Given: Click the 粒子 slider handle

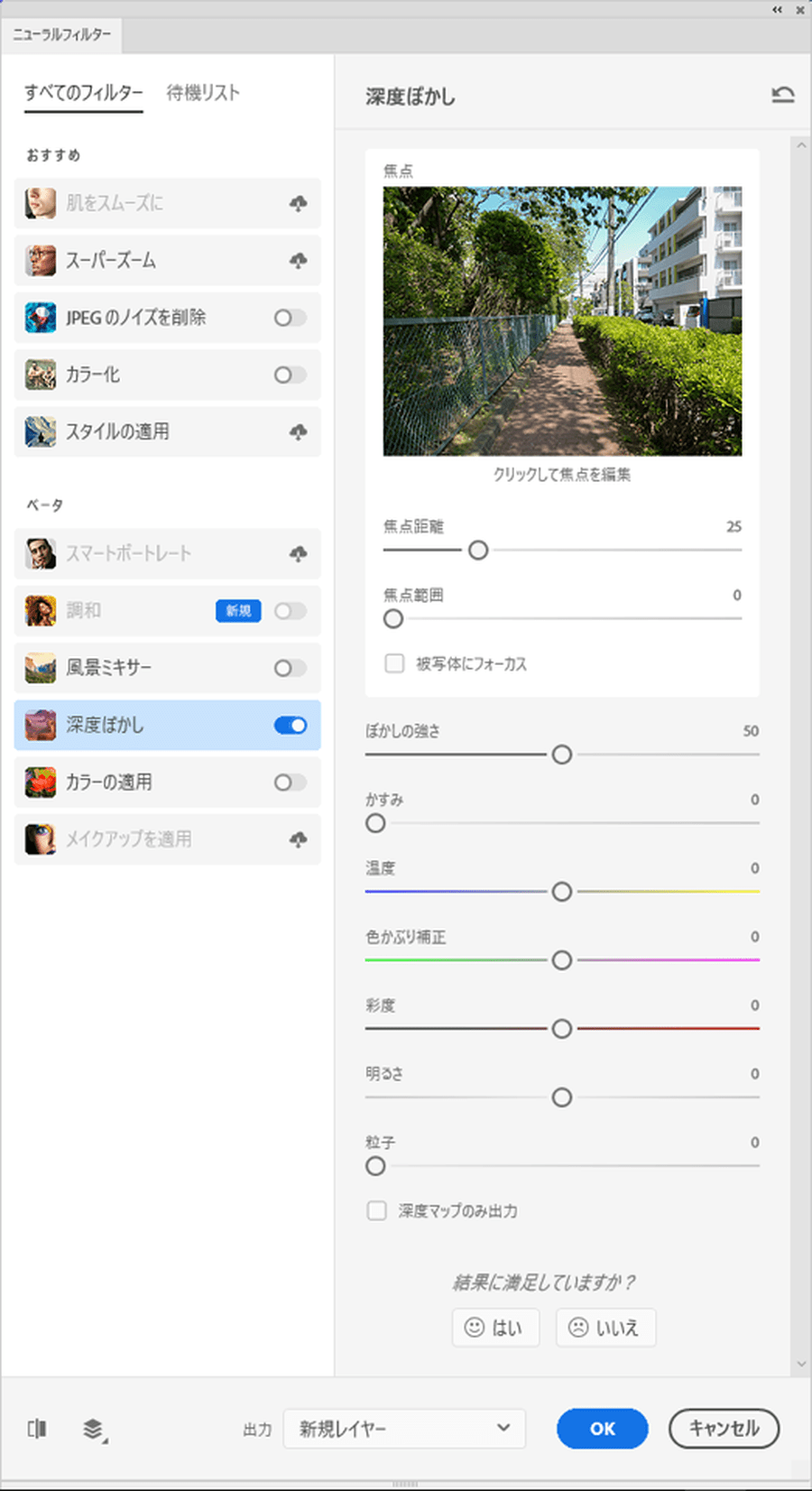Looking at the screenshot, I should pos(375,1166).
